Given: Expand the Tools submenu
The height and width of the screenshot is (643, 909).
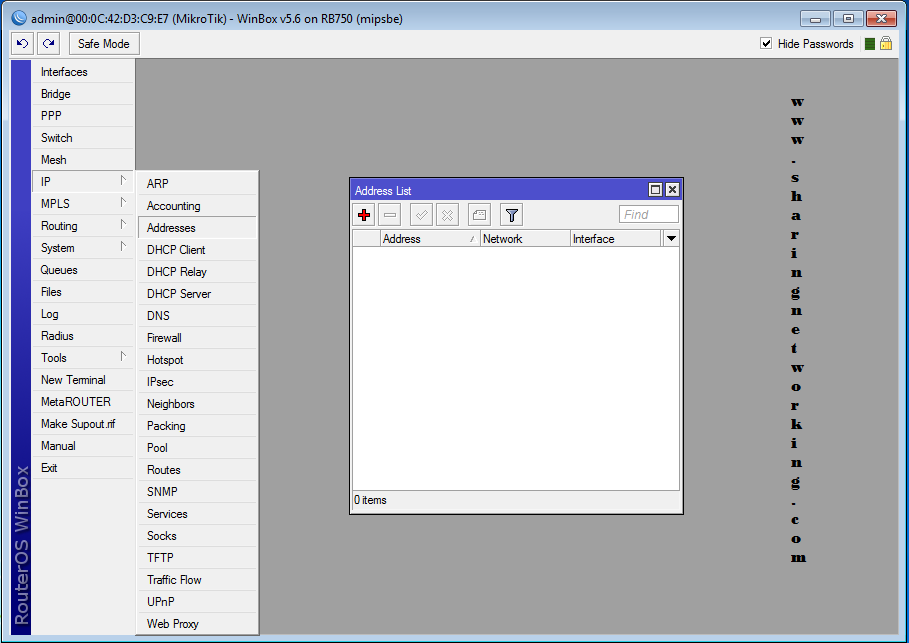Looking at the screenshot, I should click(82, 358).
